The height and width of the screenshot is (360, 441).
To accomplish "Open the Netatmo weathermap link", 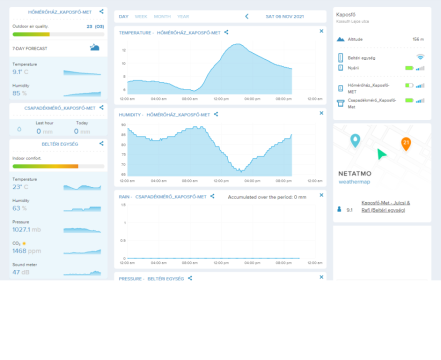I will (x=354, y=182).
